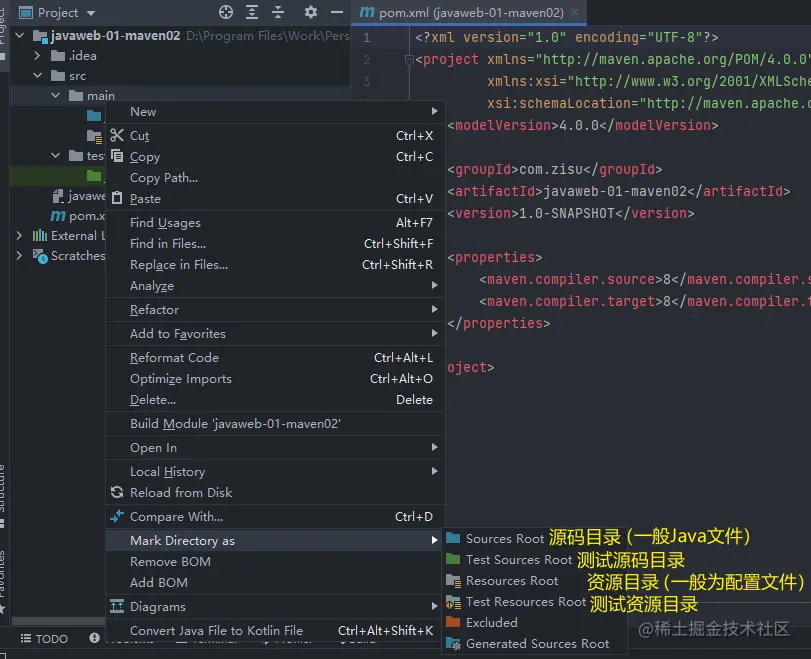Select Reformat Code entry
The height and width of the screenshot is (659, 811).
(275, 357)
